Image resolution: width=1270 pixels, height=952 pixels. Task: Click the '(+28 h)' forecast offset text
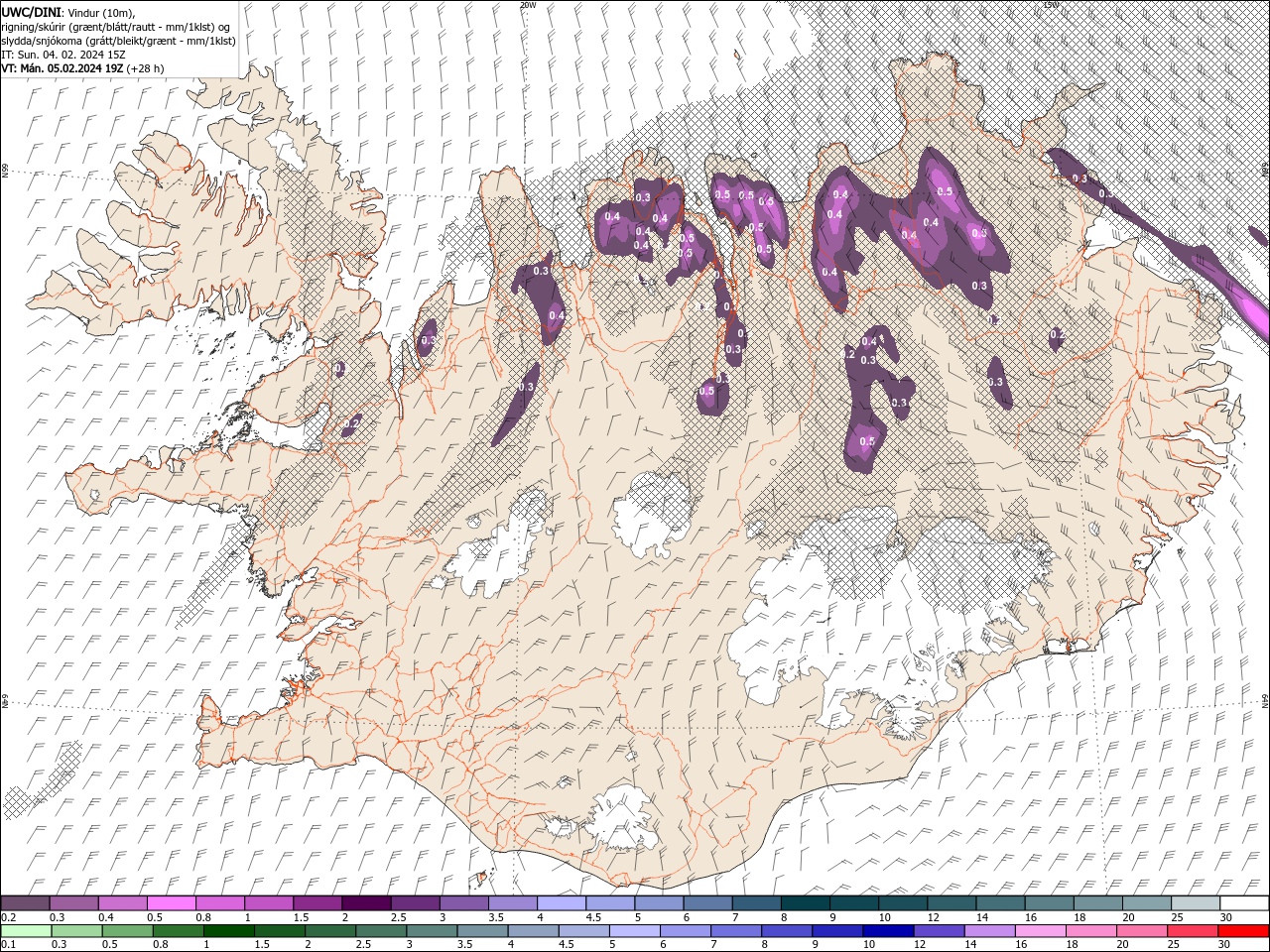click(146, 68)
